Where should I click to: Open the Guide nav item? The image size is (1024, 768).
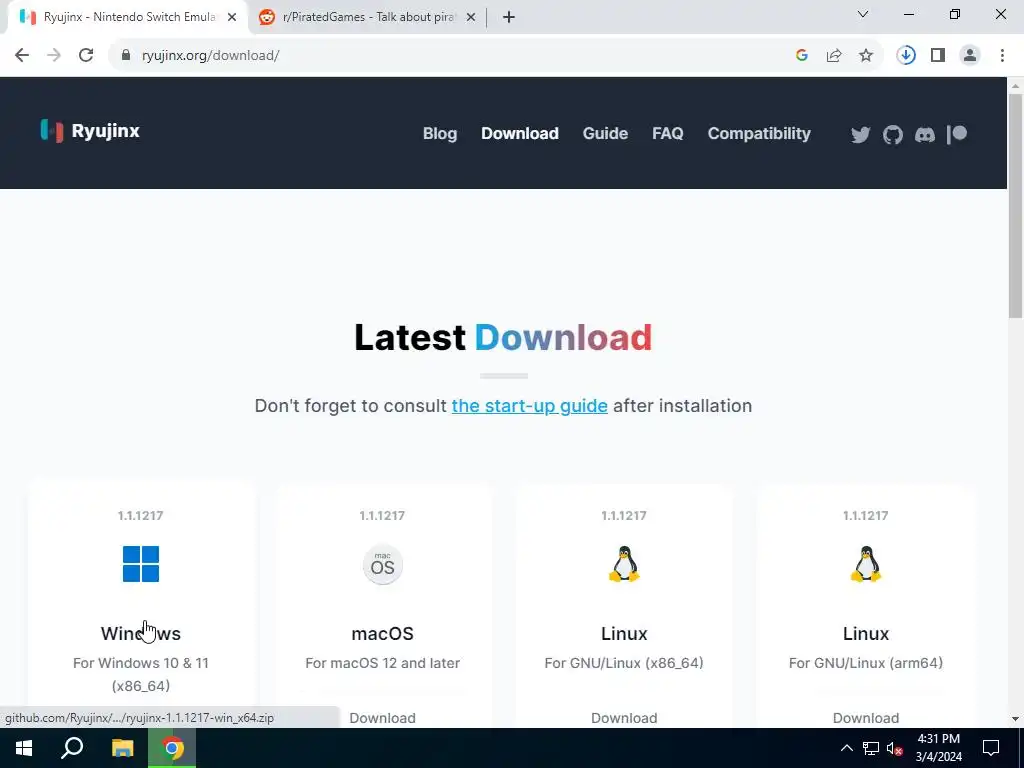tap(605, 134)
